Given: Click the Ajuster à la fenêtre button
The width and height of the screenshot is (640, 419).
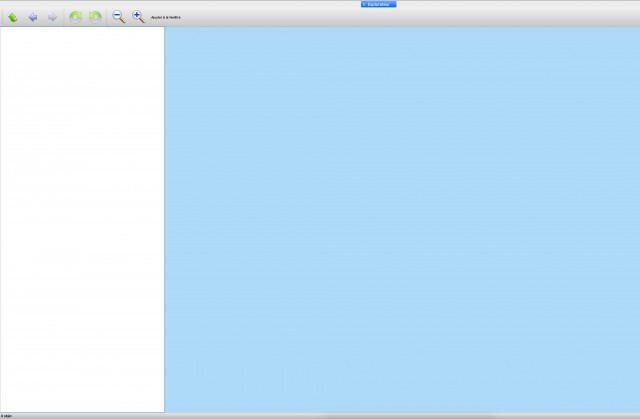Looking at the screenshot, I should point(166,18).
